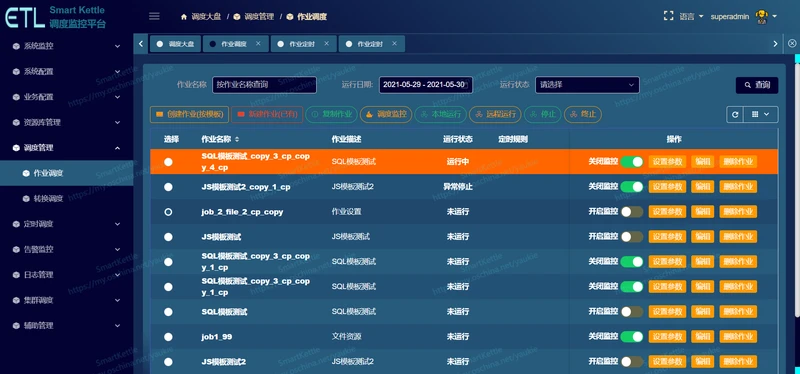Click the 作业名称 search input field
This screenshot has width=800, height=374.
click(x=264, y=85)
